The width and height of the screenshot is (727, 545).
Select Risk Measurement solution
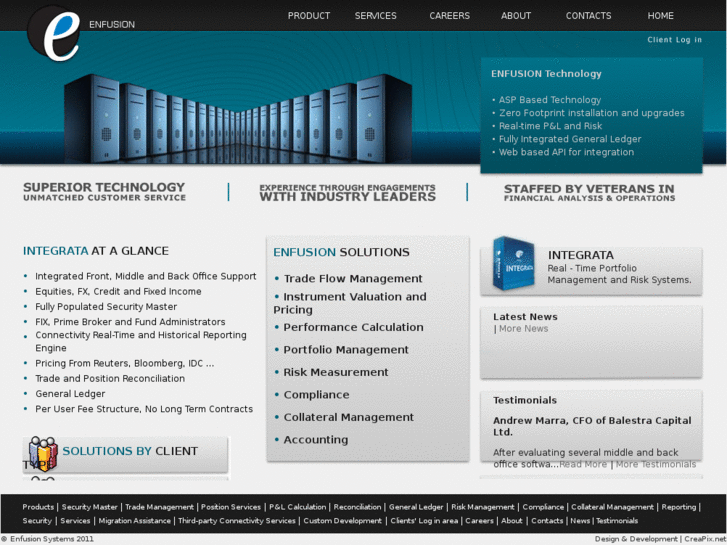pyautogui.click(x=336, y=372)
